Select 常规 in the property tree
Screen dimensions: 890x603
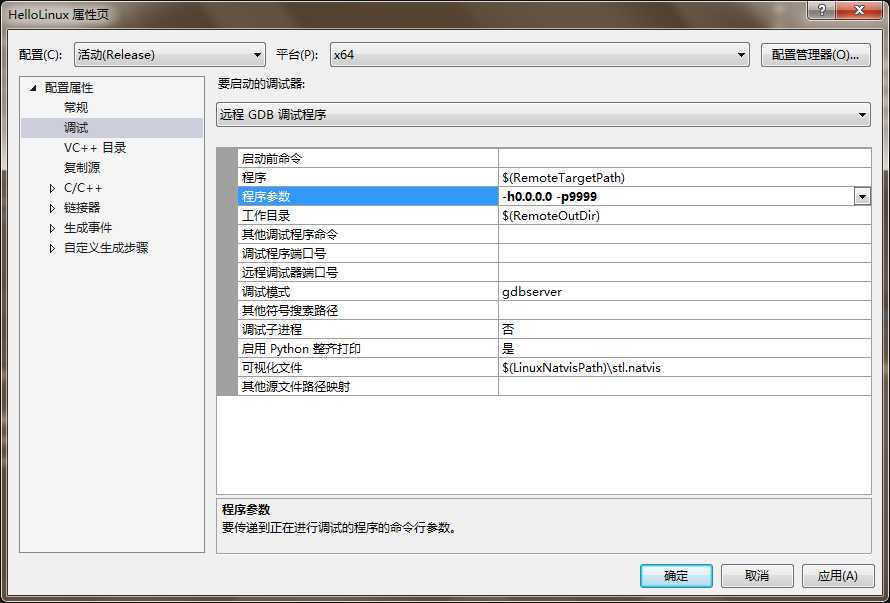tap(76, 108)
